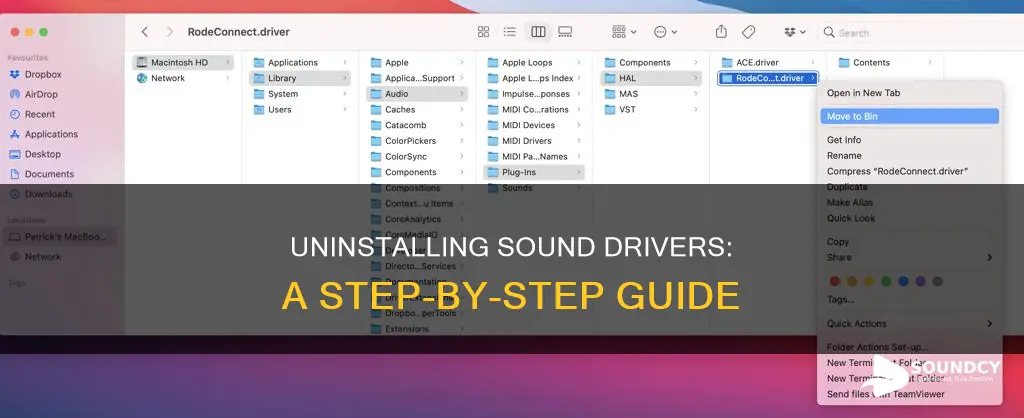Select the Apple Loops folder
The width and height of the screenshot is (1024, 418).
point(534,62)
